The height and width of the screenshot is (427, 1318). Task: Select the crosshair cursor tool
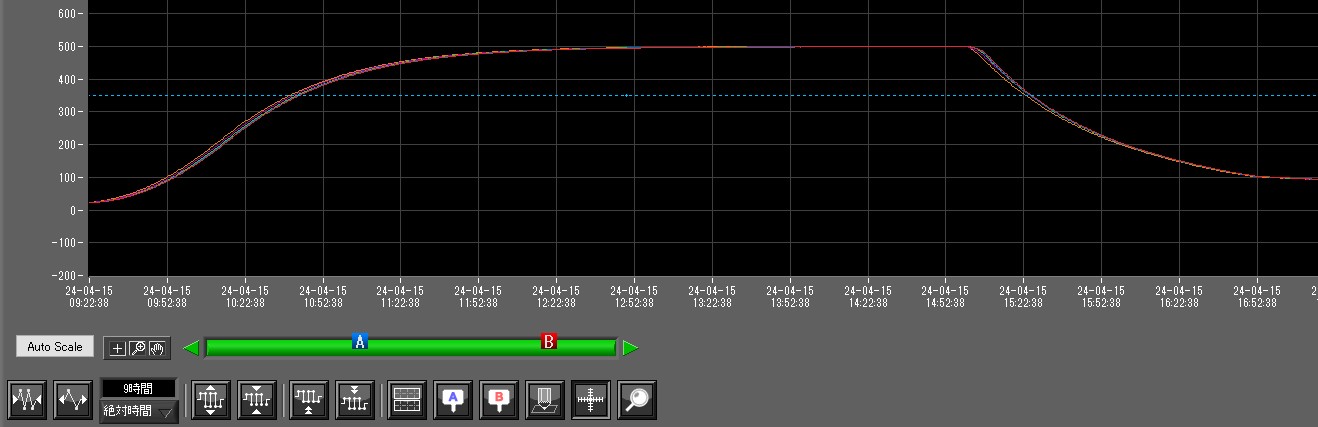click(117, 348)
